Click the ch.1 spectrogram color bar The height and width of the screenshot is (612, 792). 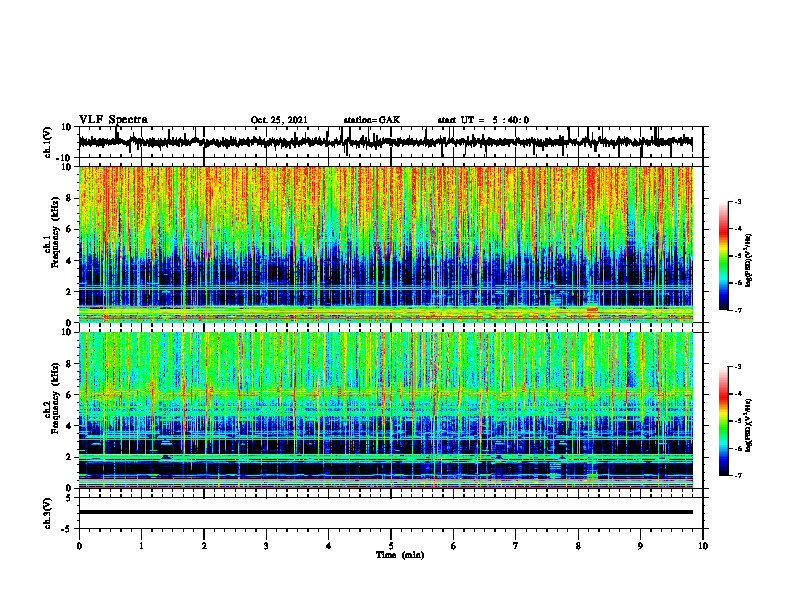coord(724,256)
